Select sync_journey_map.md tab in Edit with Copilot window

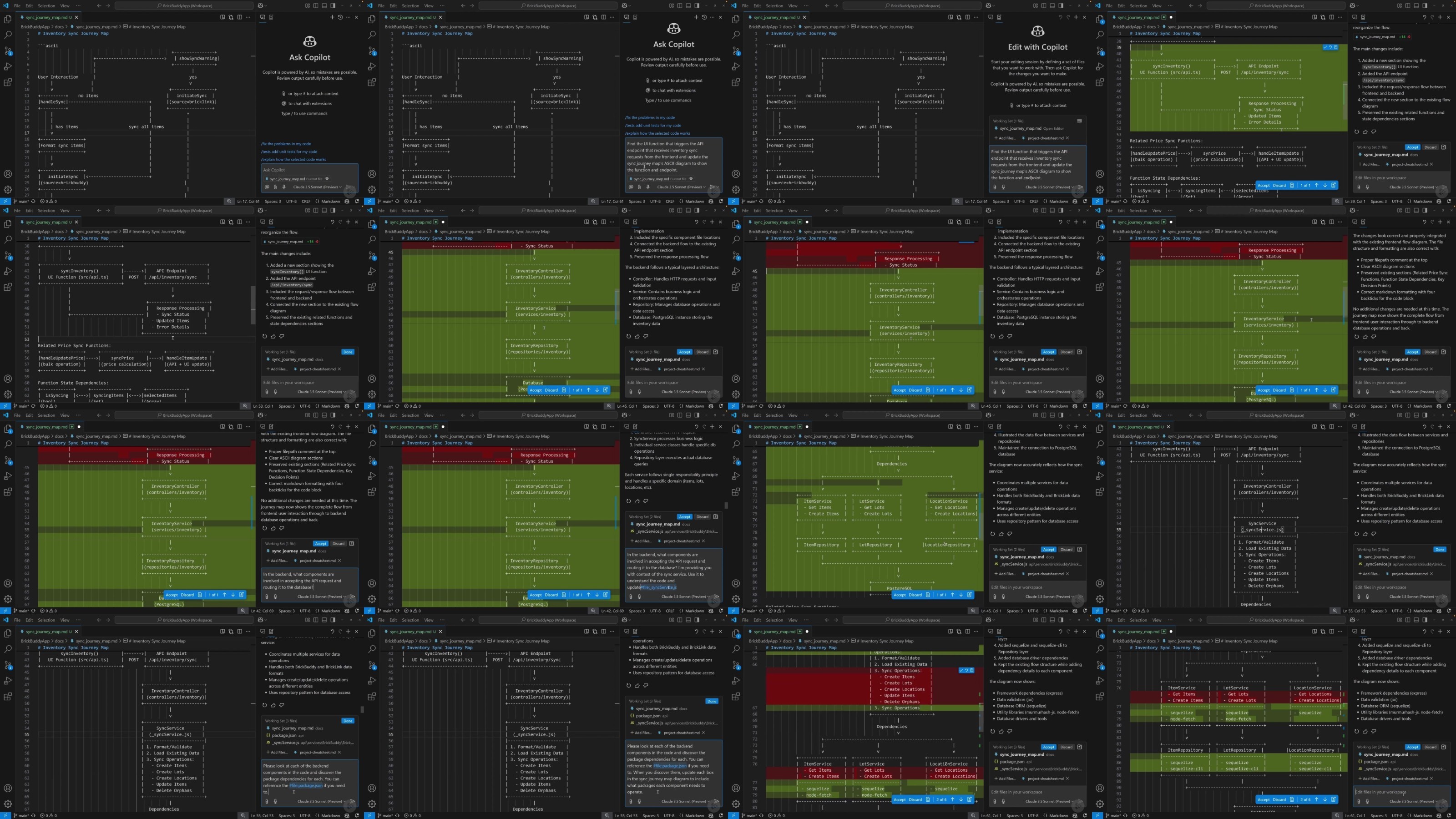(778, 17)
